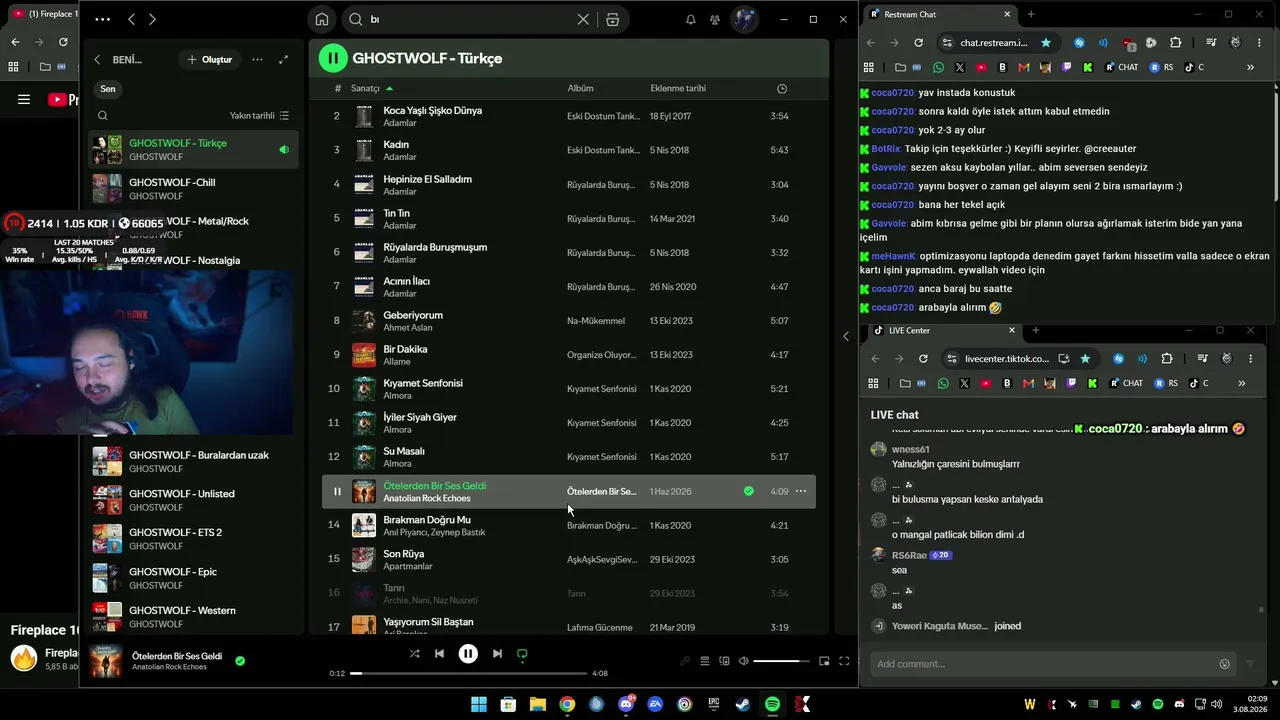
Task: Open GHOSTWOLF - ETS 2 playlist
Action: 195,539
